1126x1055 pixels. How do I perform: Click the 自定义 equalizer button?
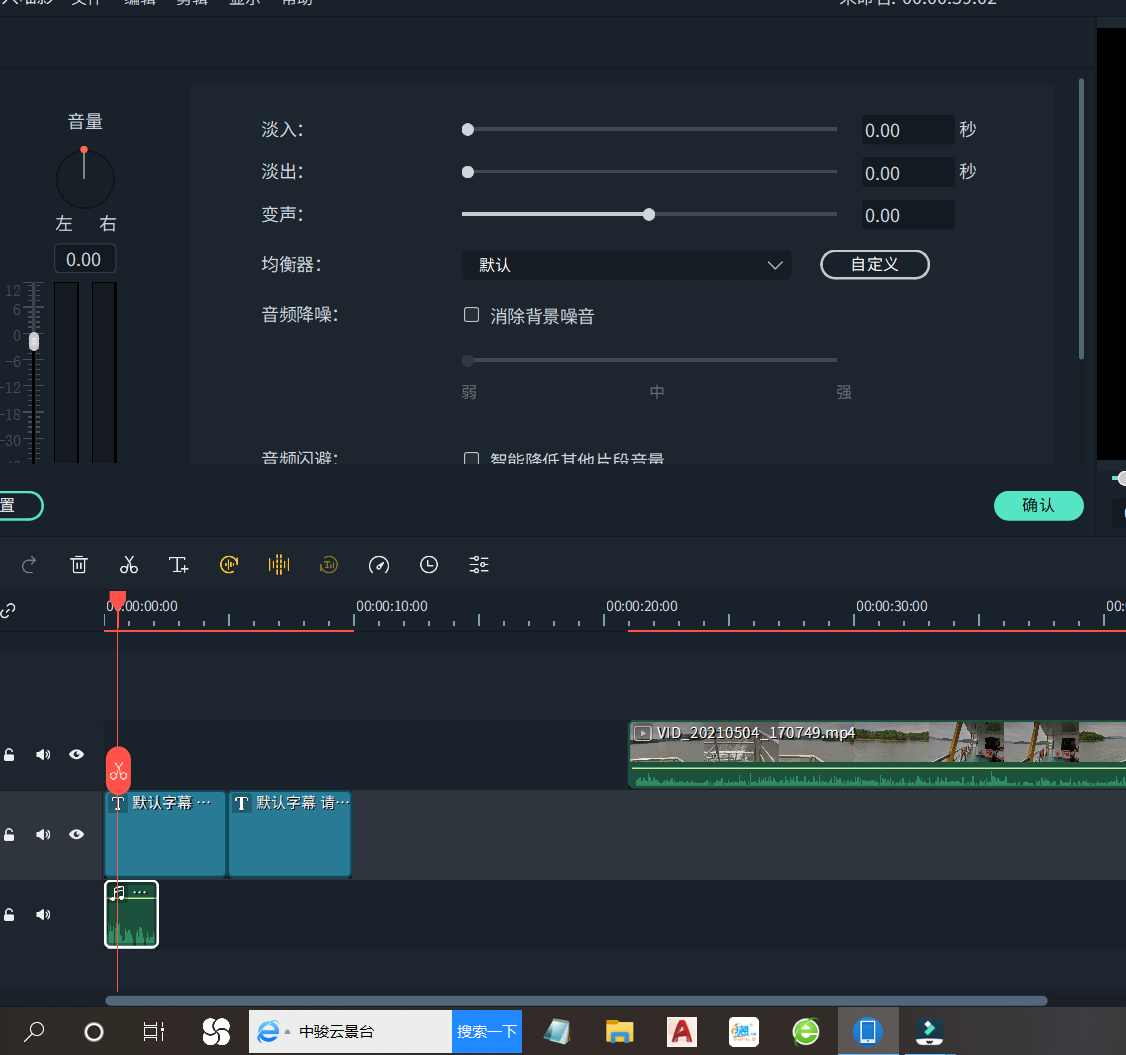[x=875, y=264]
